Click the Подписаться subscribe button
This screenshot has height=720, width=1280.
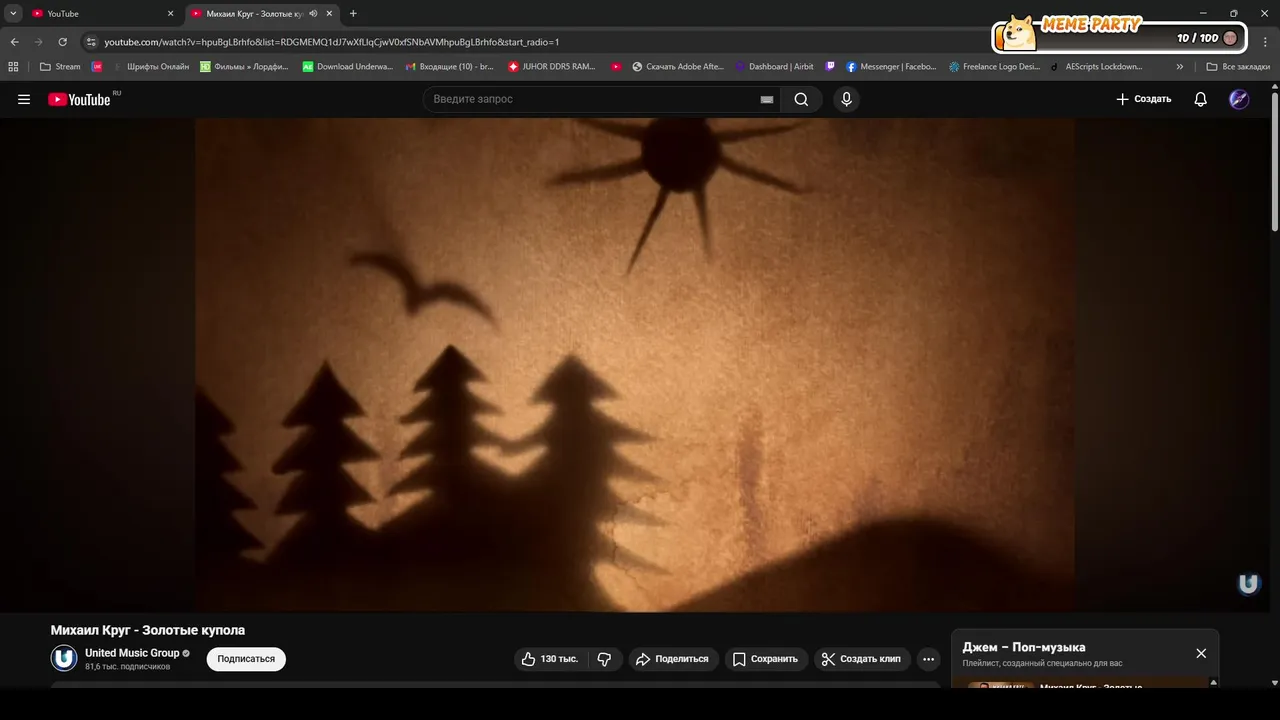(246, 659)
